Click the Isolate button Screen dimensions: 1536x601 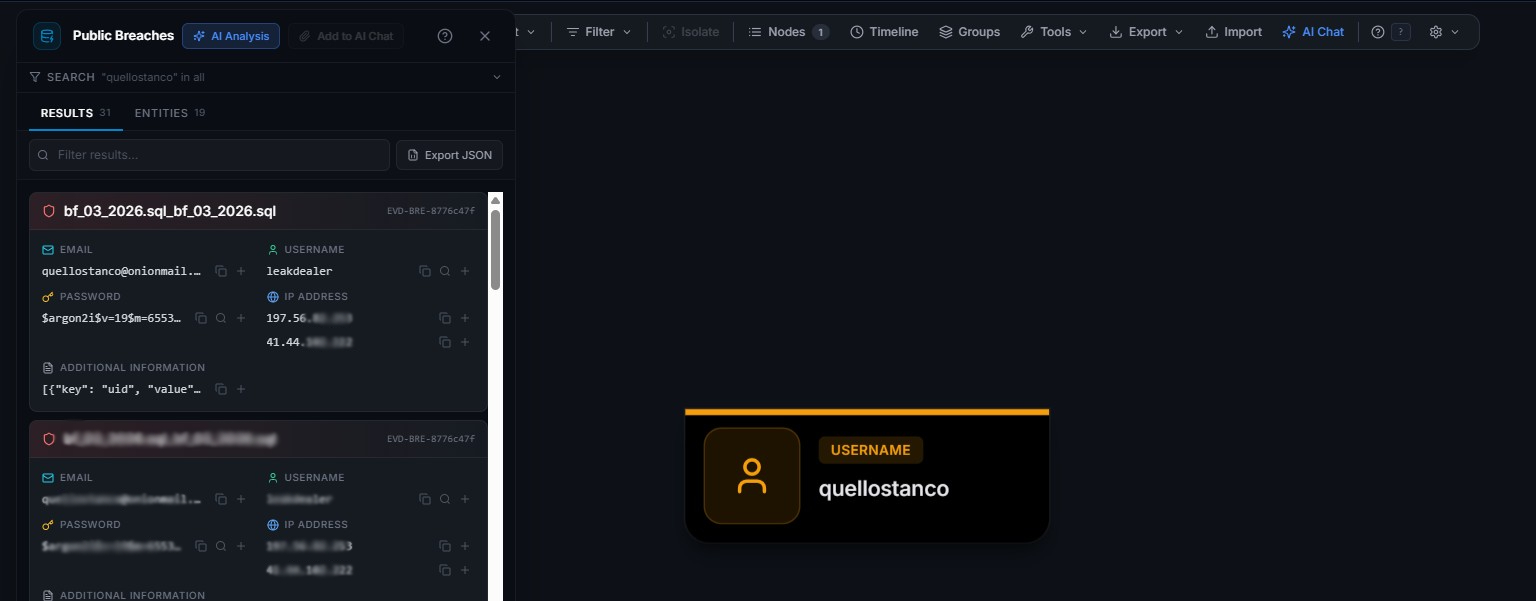coord(690,32)
